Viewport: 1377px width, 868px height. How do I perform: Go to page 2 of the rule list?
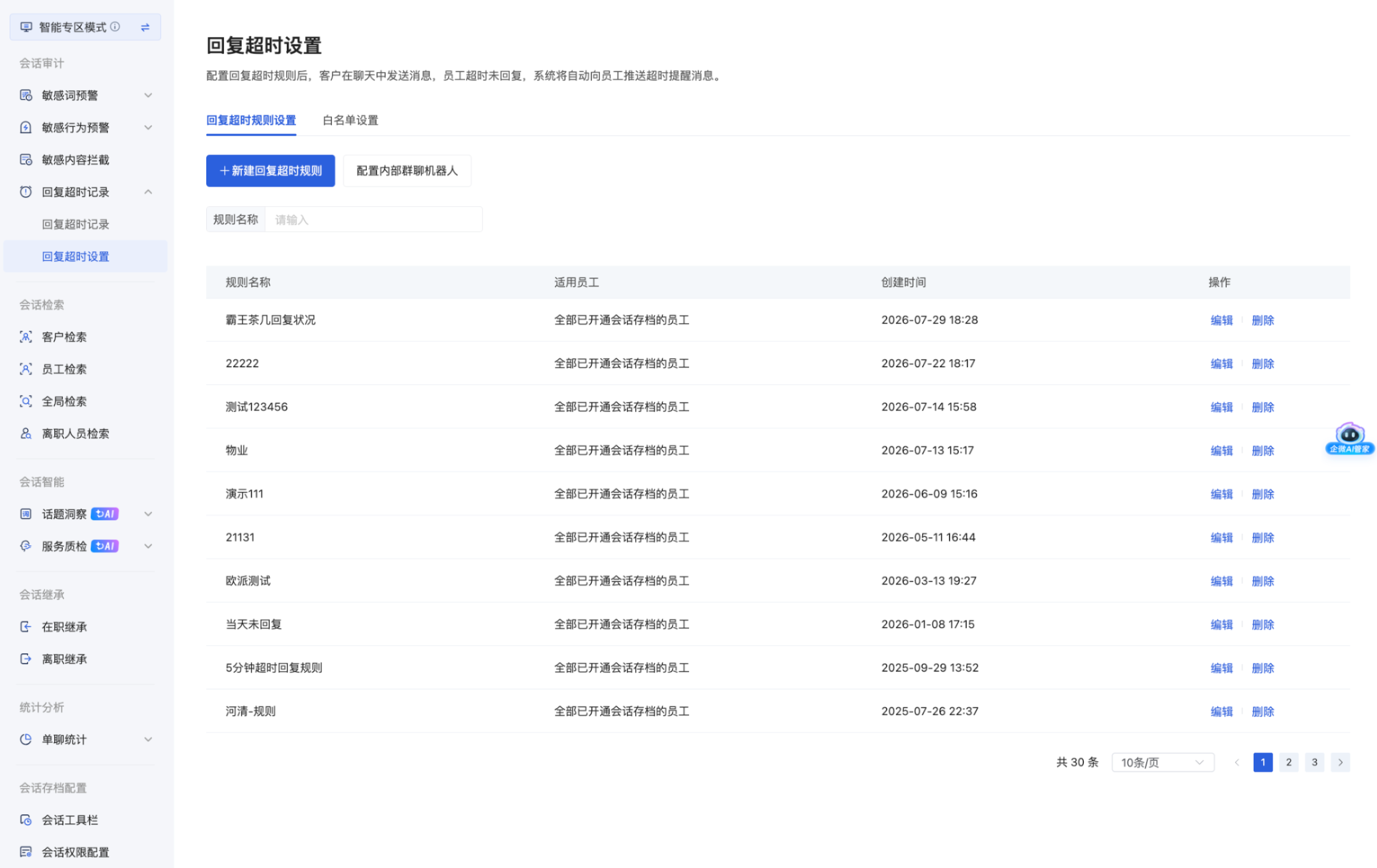(x=1288, y=762)
